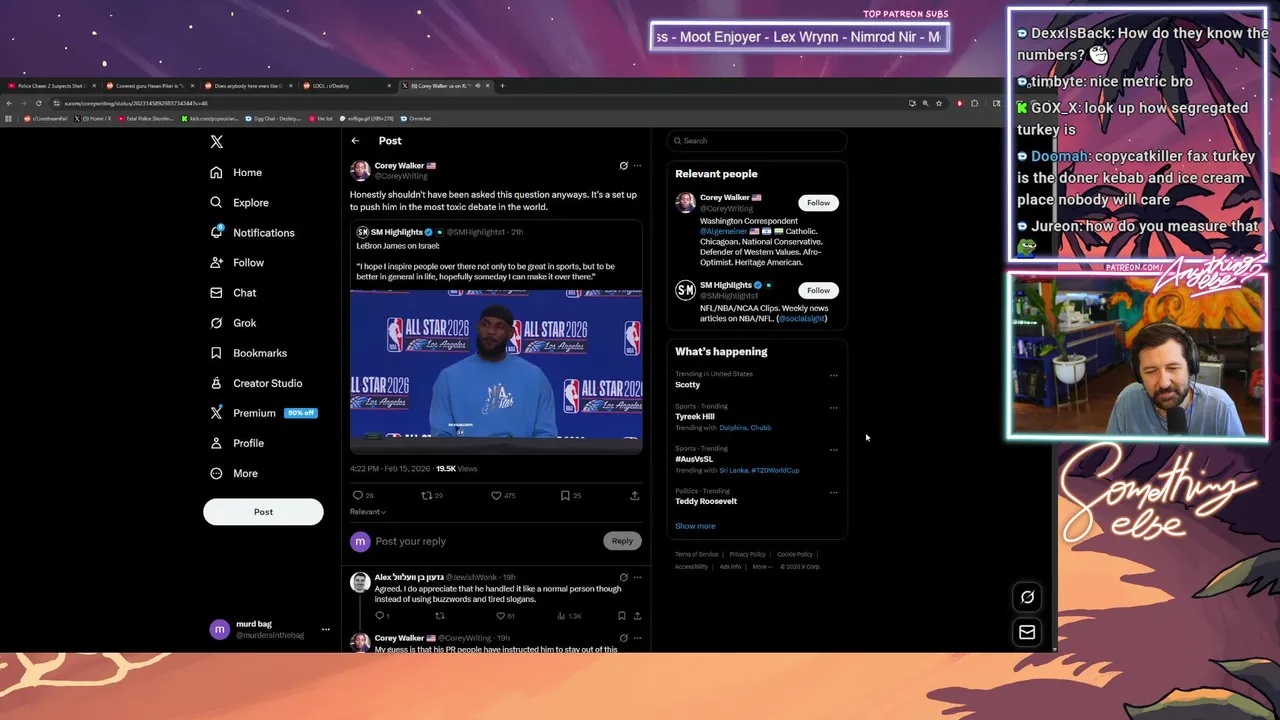
Task: Open the X logo home icon
Action: coord(216,142)
